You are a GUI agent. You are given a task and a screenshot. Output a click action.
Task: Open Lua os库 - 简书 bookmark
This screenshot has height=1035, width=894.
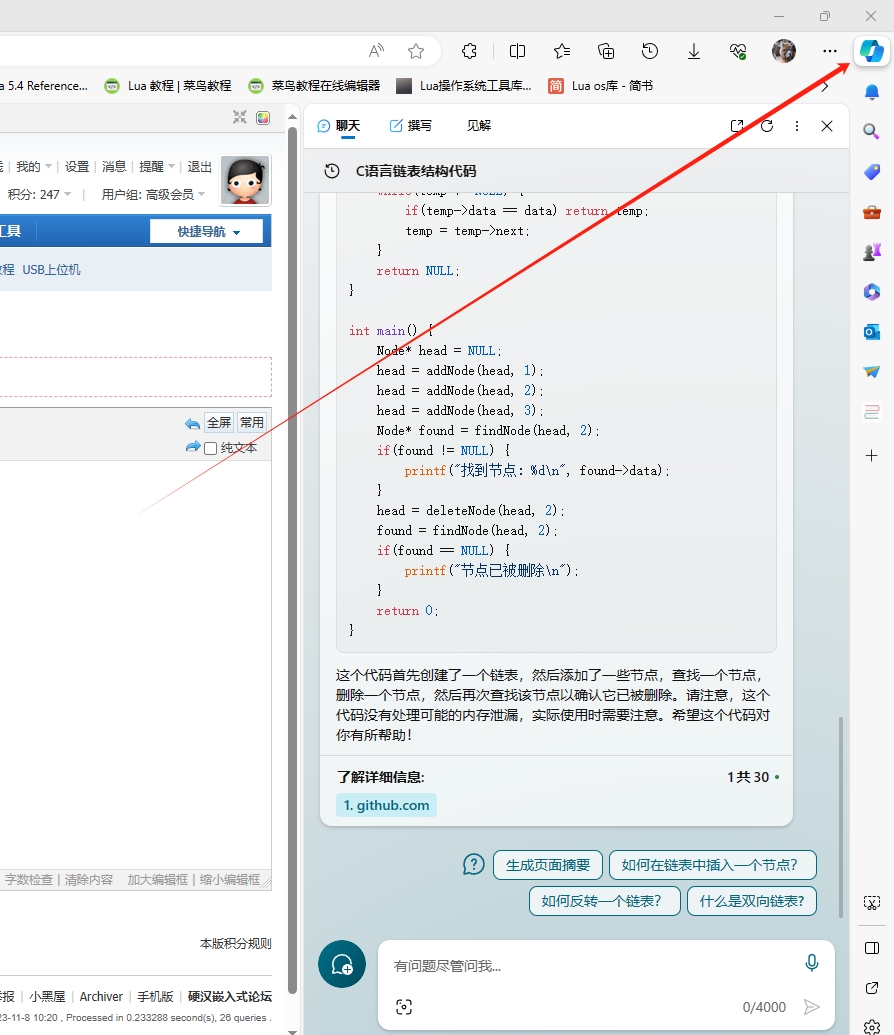(x=601, y=86)
